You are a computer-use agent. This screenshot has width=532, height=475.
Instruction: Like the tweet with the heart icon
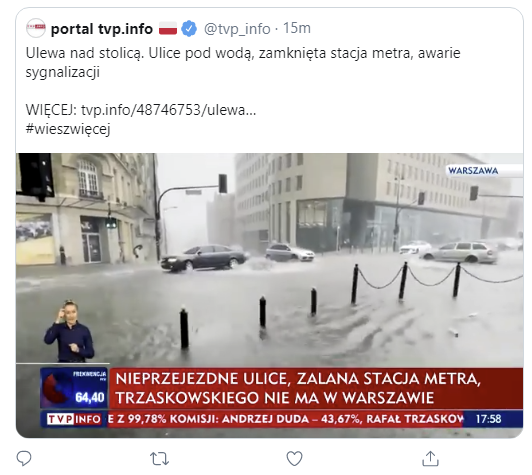[294, 459]
